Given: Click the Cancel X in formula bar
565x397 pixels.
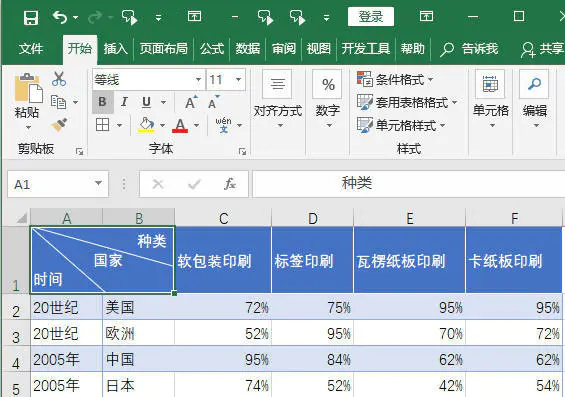Looking at the screenshot, I should (x=158, y=184).
